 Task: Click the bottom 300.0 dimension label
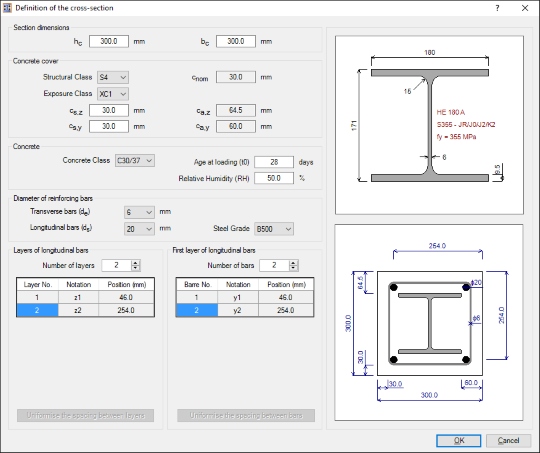coord(429,395)
